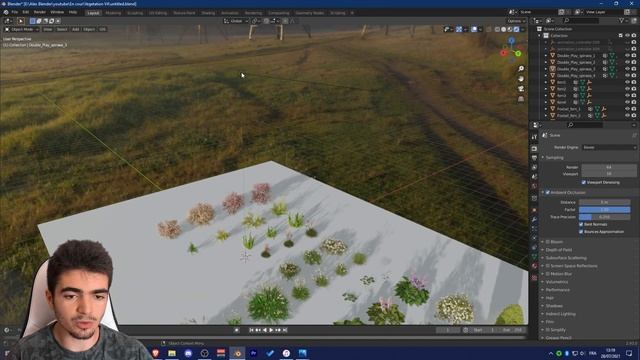Open the Texture properties tab icon

click(x=534, y=278)
